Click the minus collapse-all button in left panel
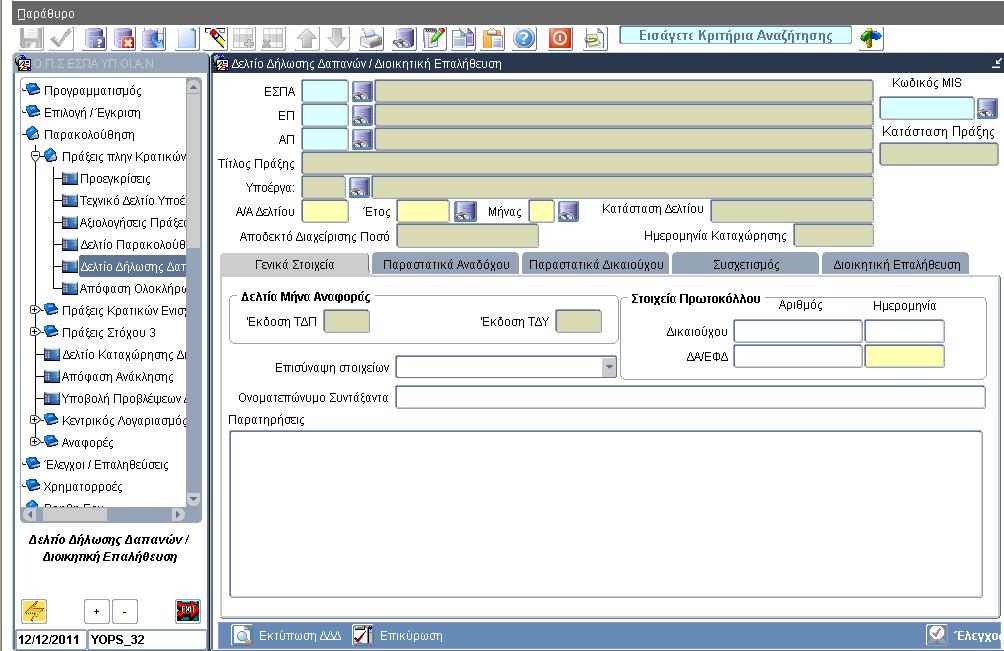The width and height of the screenshot is (1004, 651). (x=125, y=611)
